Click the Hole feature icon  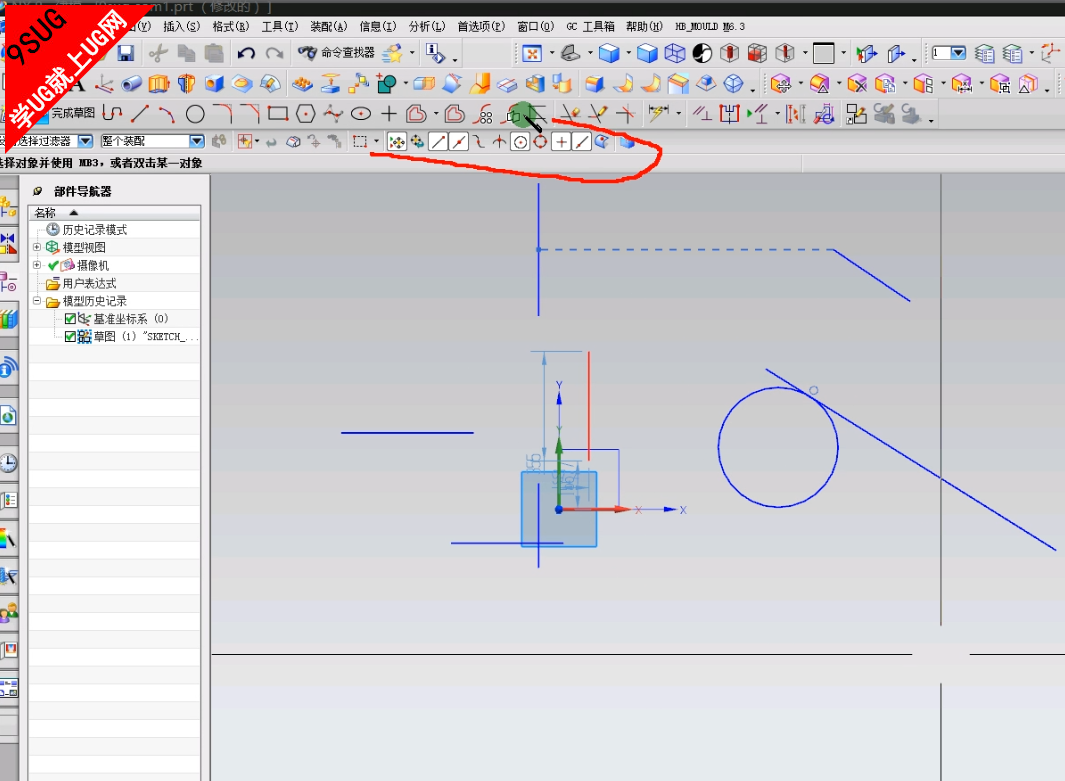pos(215,84)
